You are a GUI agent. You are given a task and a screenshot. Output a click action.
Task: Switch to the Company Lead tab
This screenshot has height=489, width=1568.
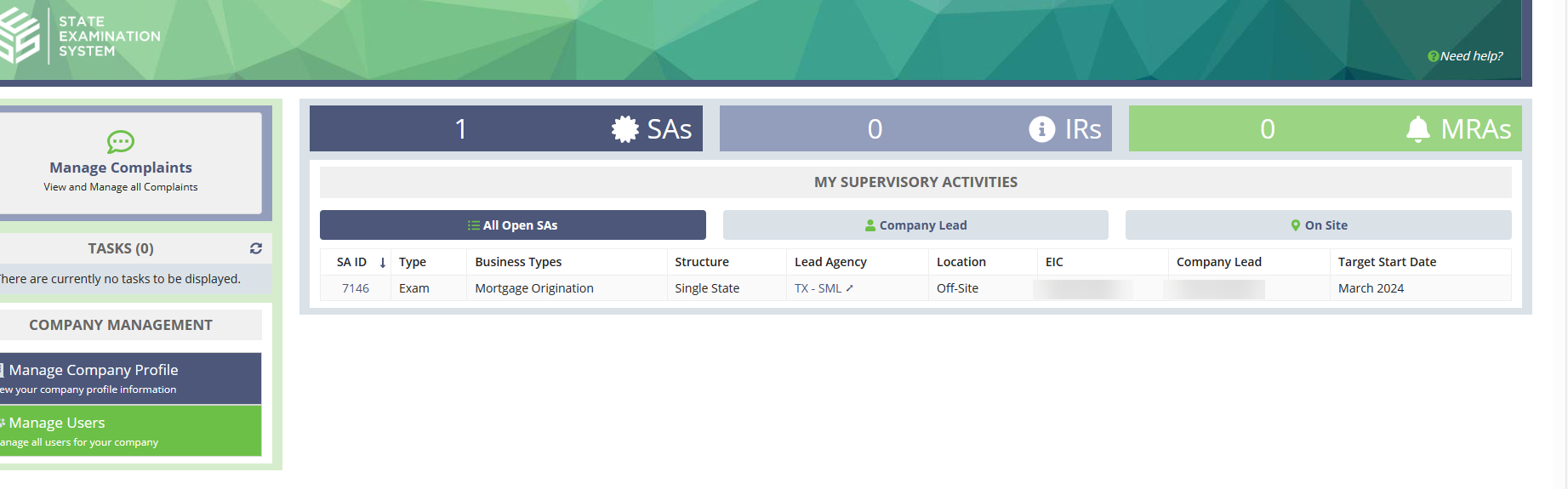coord(915,225)
